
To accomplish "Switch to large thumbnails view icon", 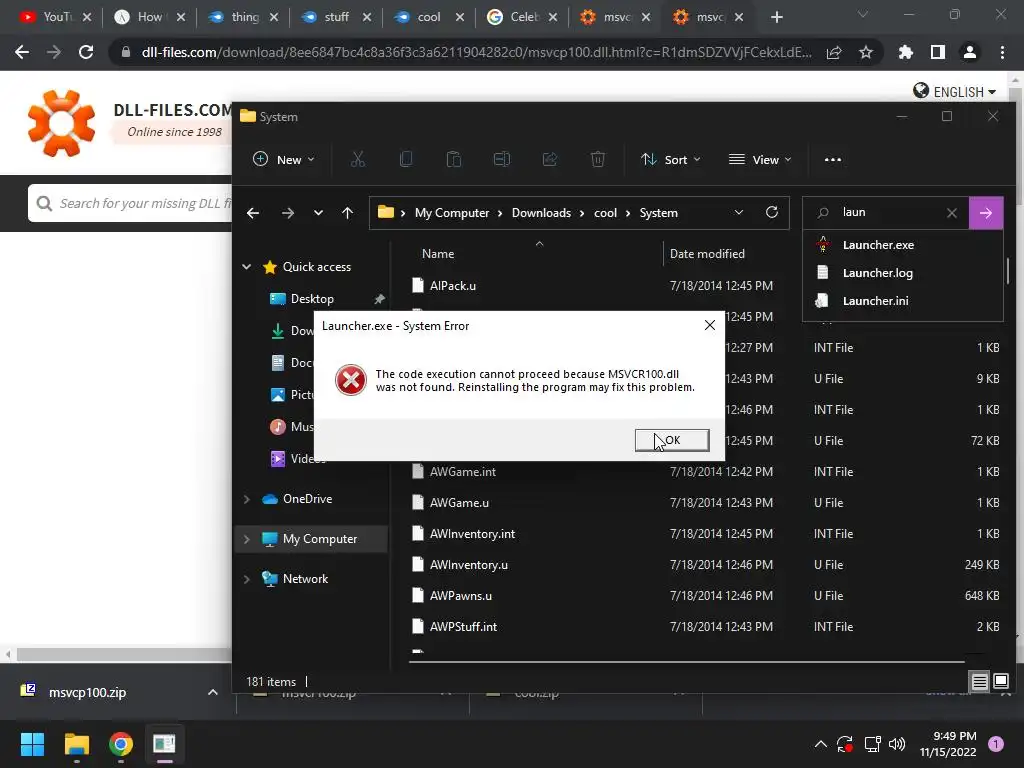I will click(1001, 682).
